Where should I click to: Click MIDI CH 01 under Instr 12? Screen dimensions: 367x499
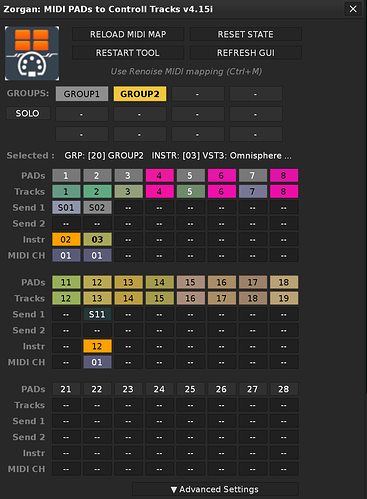click(97, 362)
